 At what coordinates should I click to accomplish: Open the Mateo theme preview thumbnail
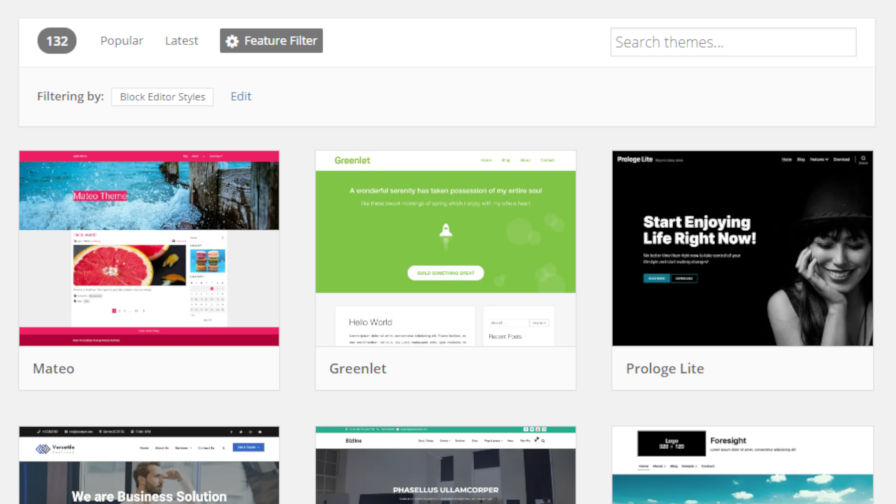pyautogui.click(x=149, y=248)
